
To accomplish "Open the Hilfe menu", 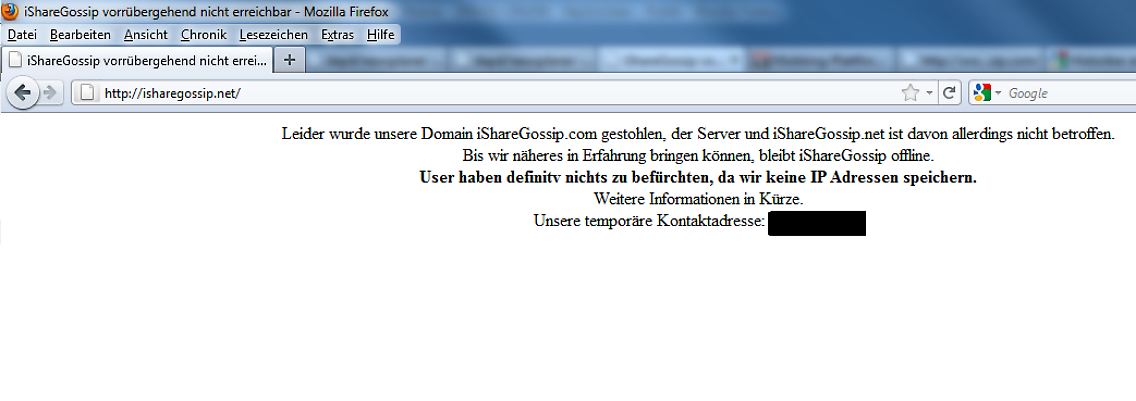I will click(380, 35).
